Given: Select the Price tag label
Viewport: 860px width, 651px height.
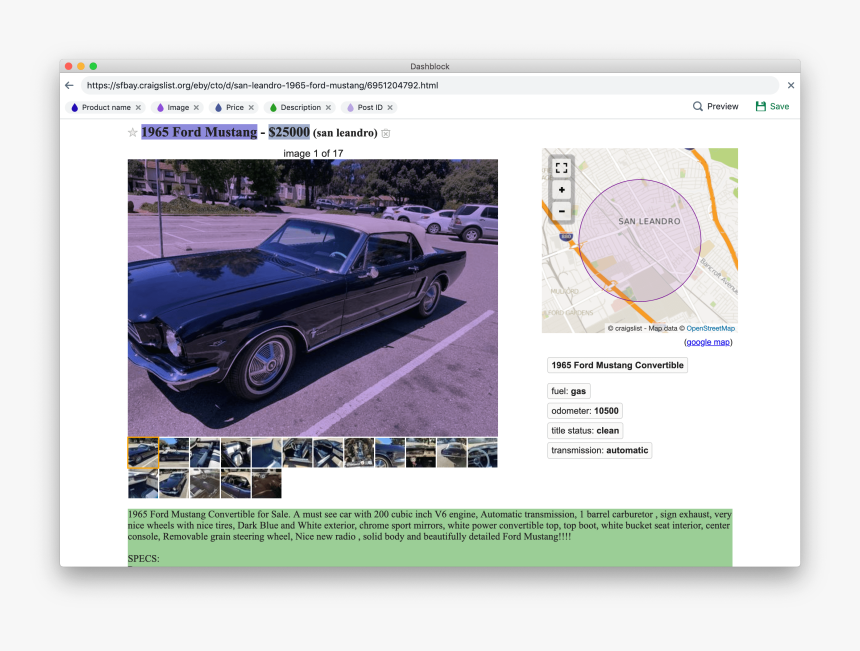Looking at the screenshot, I should pos(235,107).
